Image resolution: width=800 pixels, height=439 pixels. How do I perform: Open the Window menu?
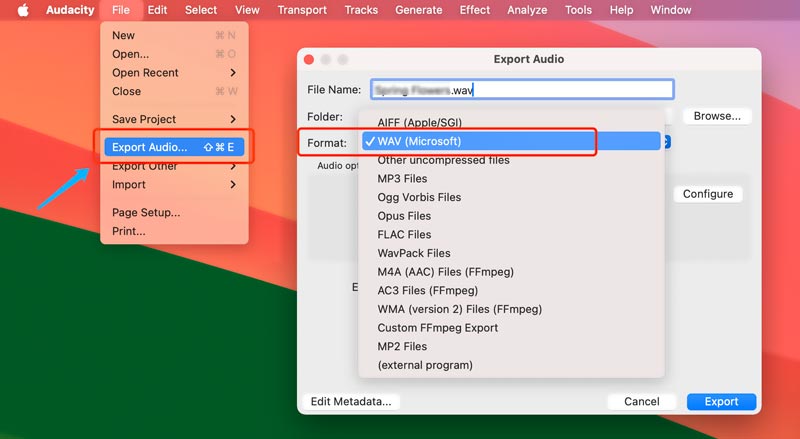coord(670,10)
